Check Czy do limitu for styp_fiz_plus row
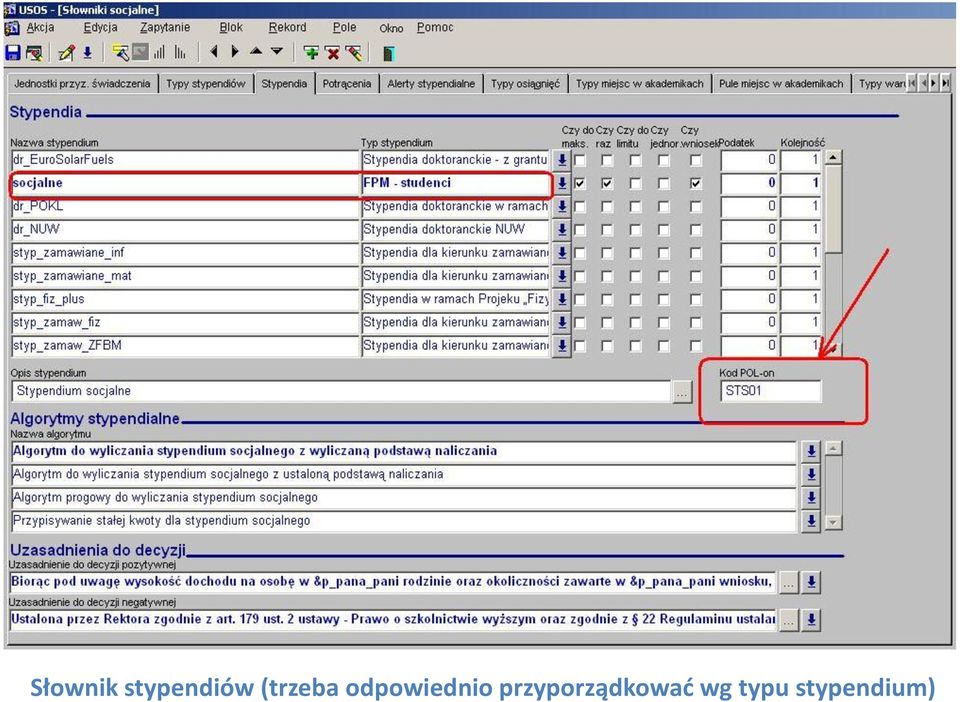Image resolution: width=960 pixels, height=702 pixels. click(636, 300)
